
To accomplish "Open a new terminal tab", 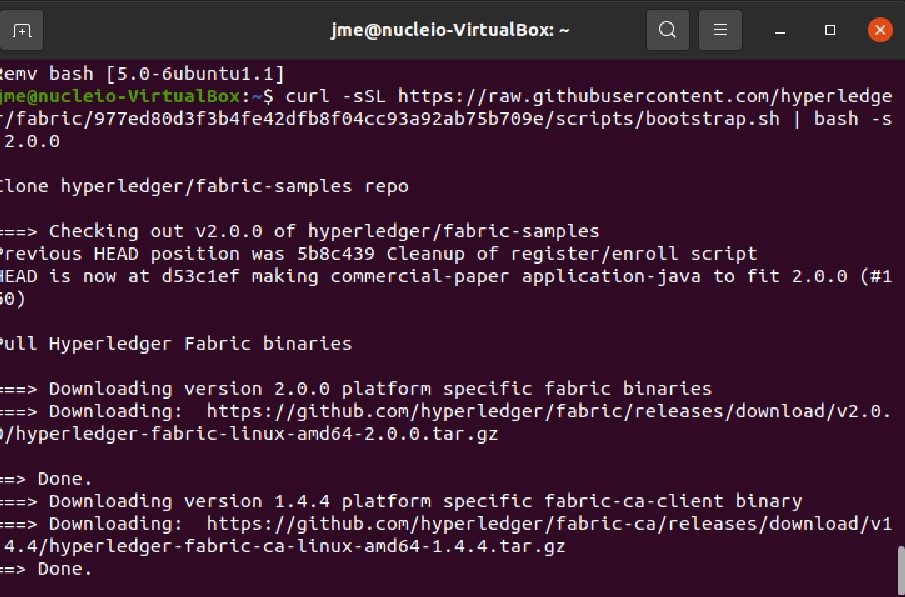I will coord(21,30).
